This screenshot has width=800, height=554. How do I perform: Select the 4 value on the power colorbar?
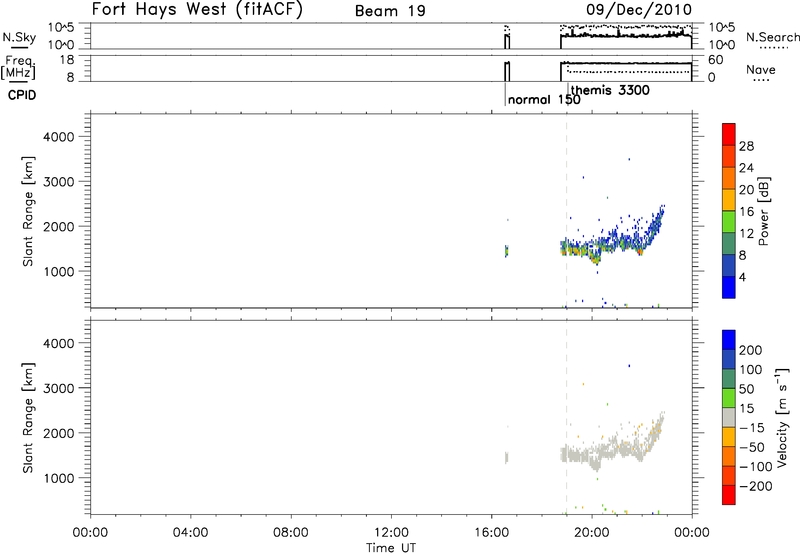tap(743, 277)
